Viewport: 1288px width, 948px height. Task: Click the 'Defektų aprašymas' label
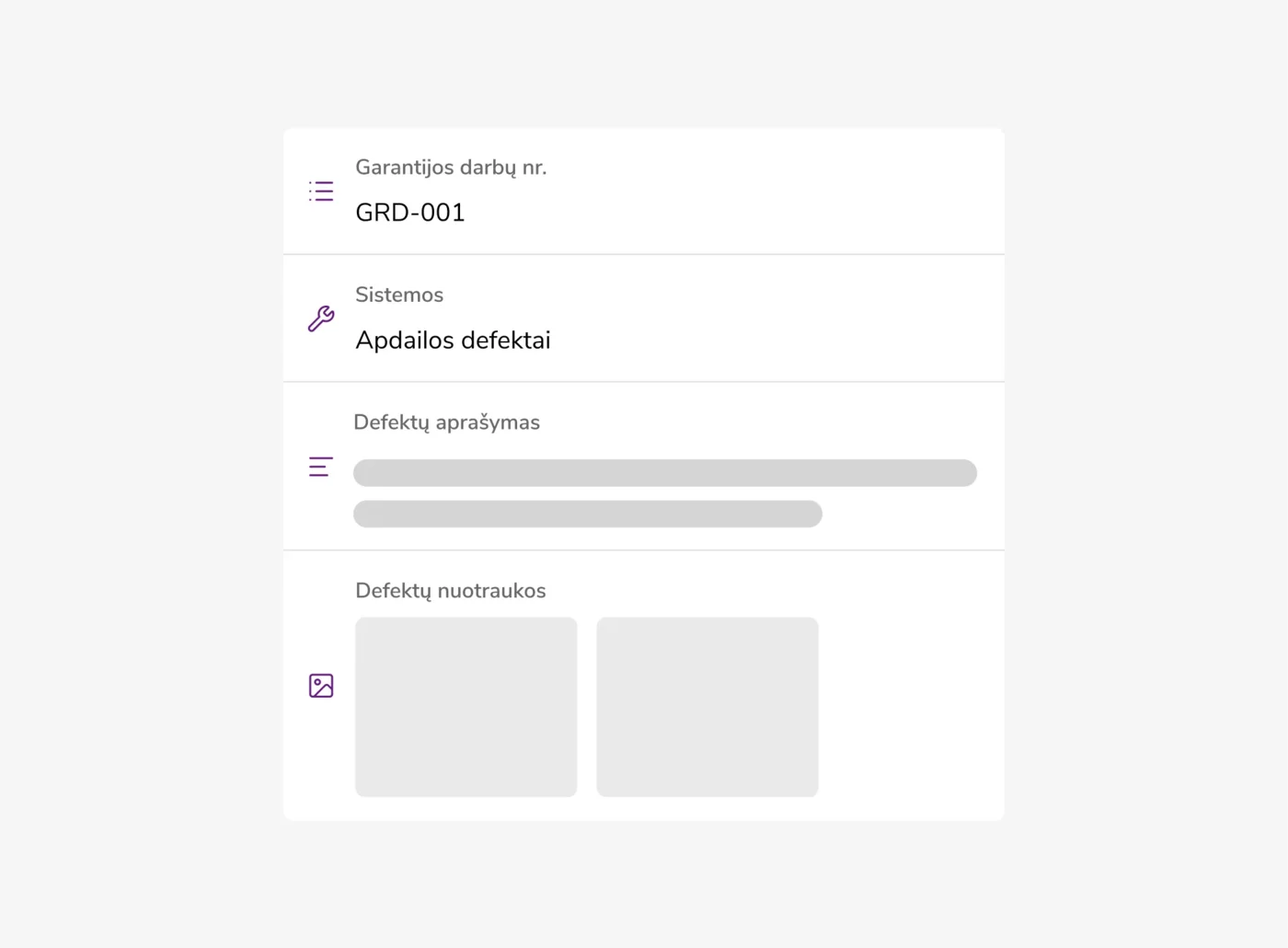click(446, 422)
